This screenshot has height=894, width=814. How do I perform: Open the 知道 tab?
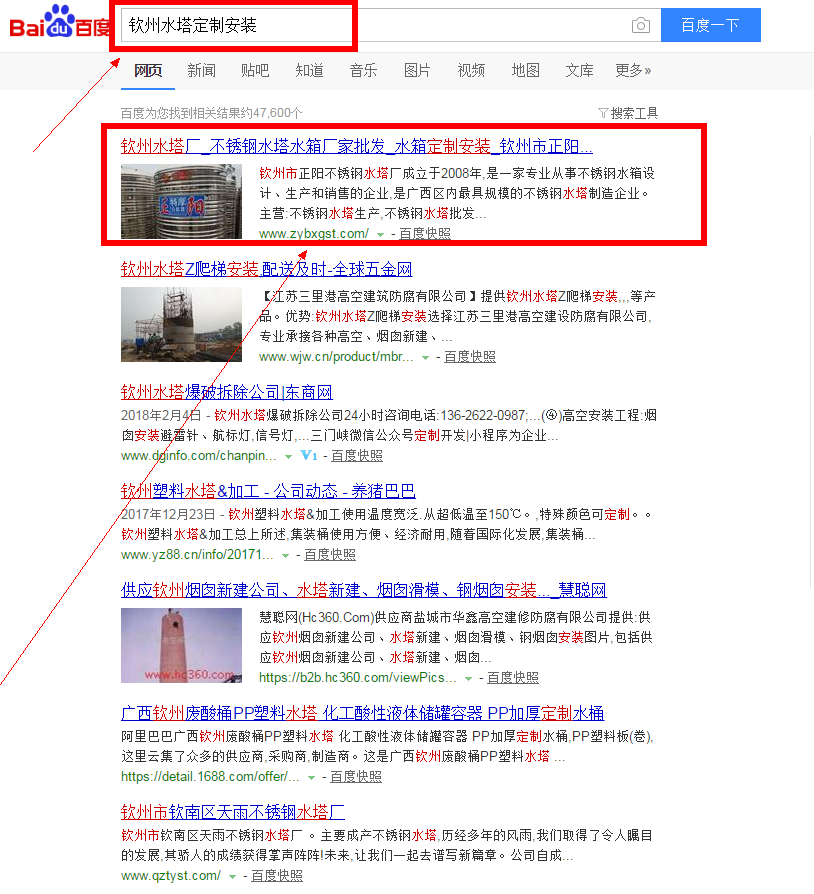pyautogui.click(x=310, y=71)
